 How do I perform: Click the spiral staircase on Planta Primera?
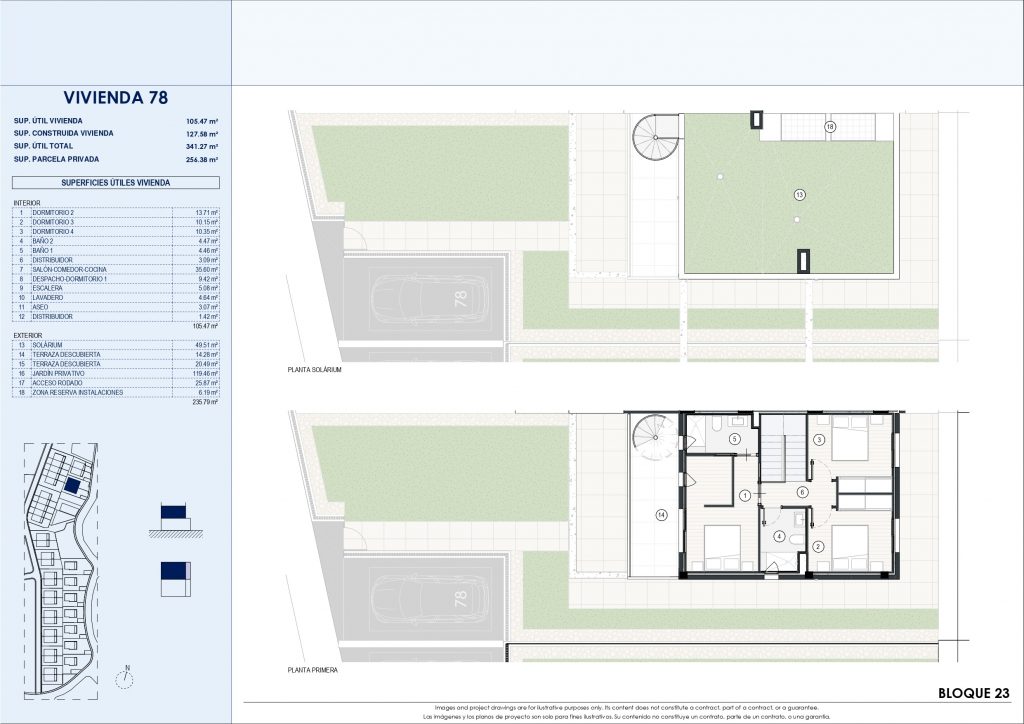pyautogui.click(x=655, y=437)
